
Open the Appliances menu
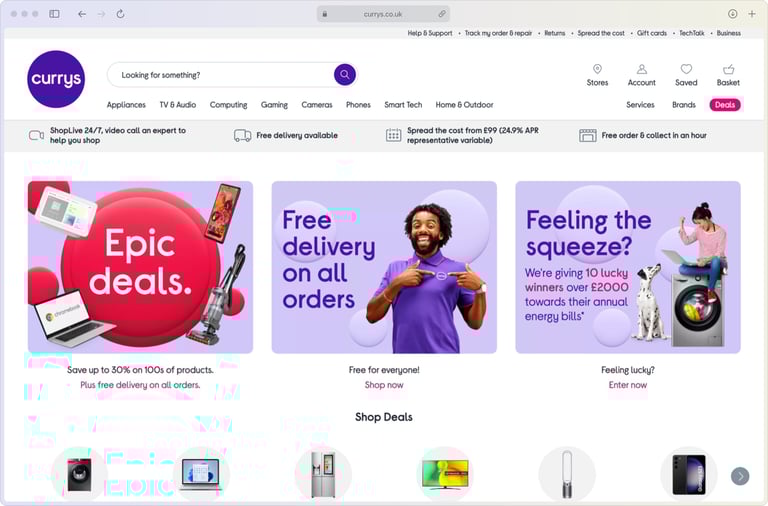126,105
